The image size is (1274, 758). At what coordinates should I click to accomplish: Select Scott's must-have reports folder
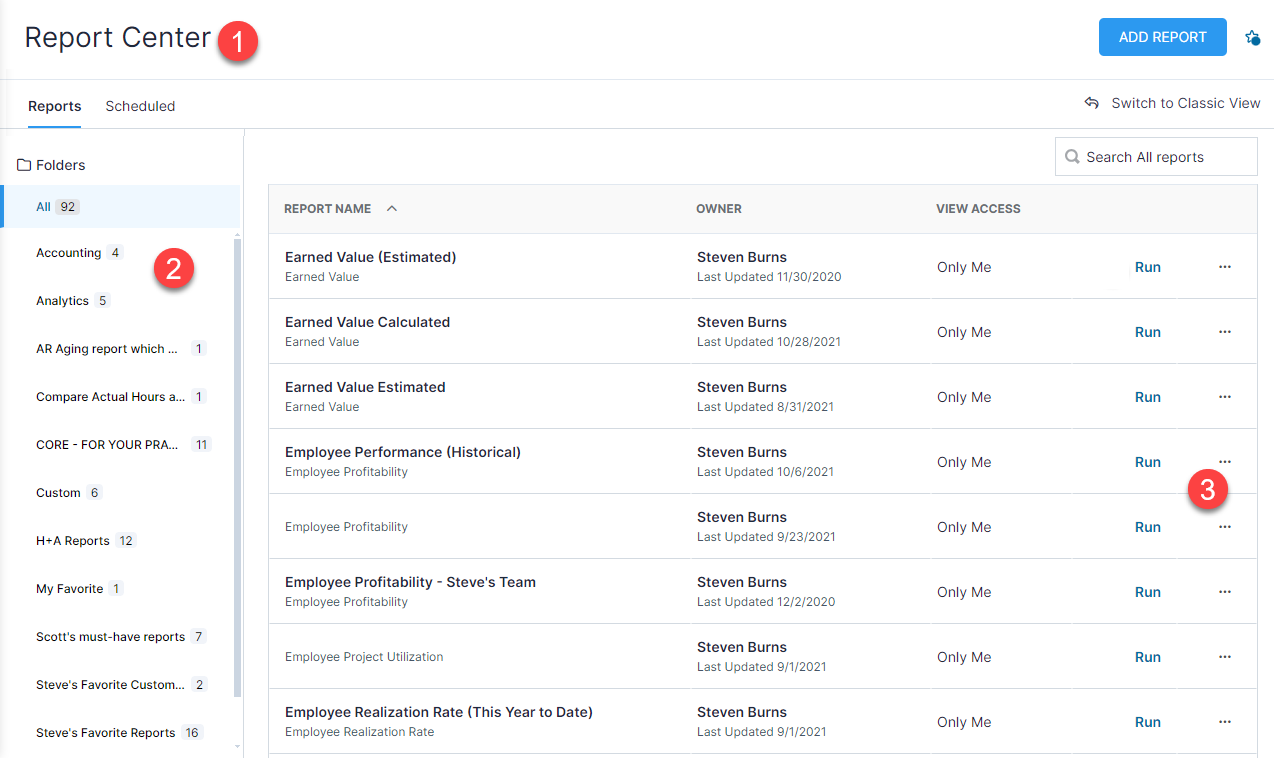[110, 637]
